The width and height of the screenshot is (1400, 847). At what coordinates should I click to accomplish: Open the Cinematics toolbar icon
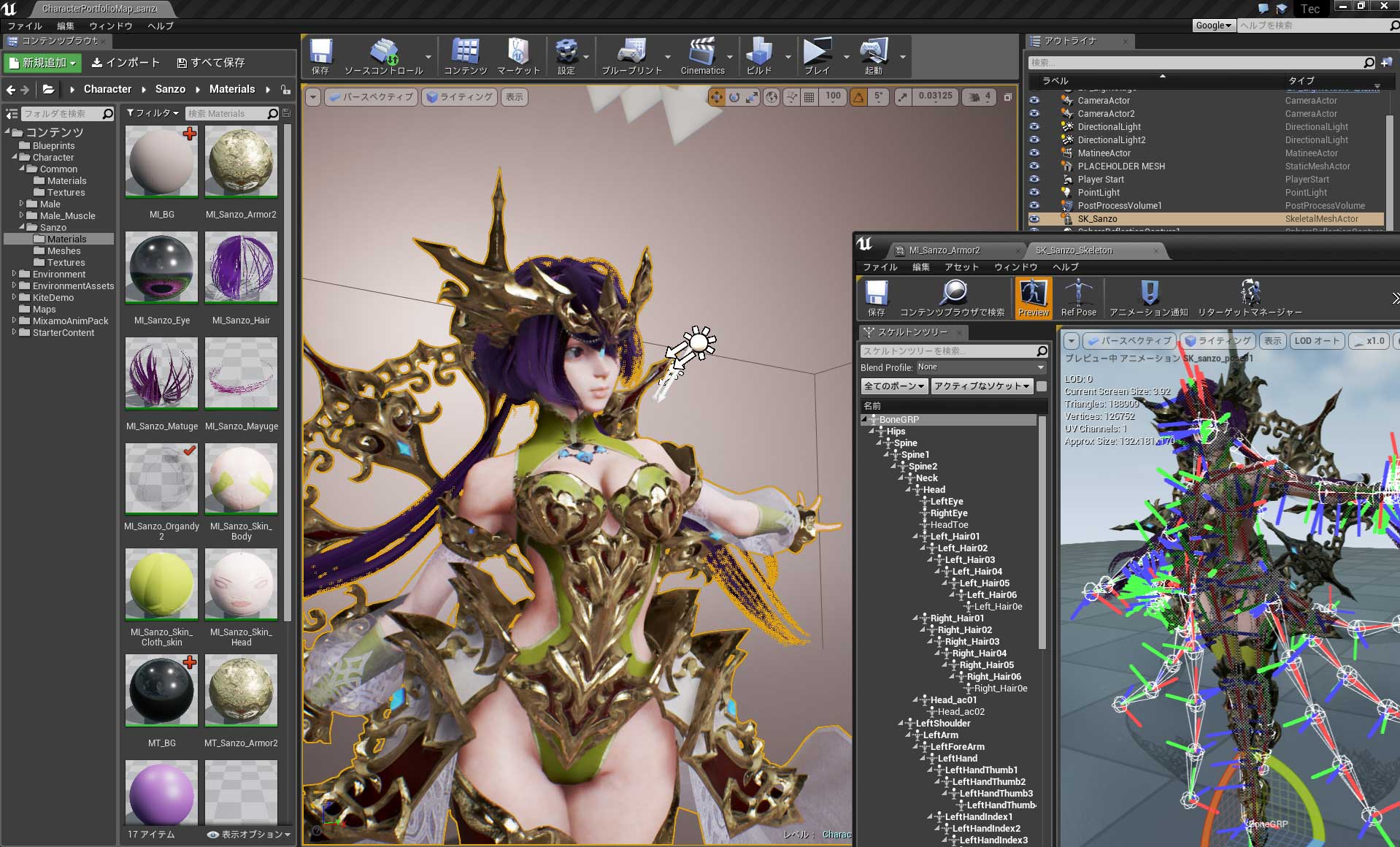click(702, 52)
